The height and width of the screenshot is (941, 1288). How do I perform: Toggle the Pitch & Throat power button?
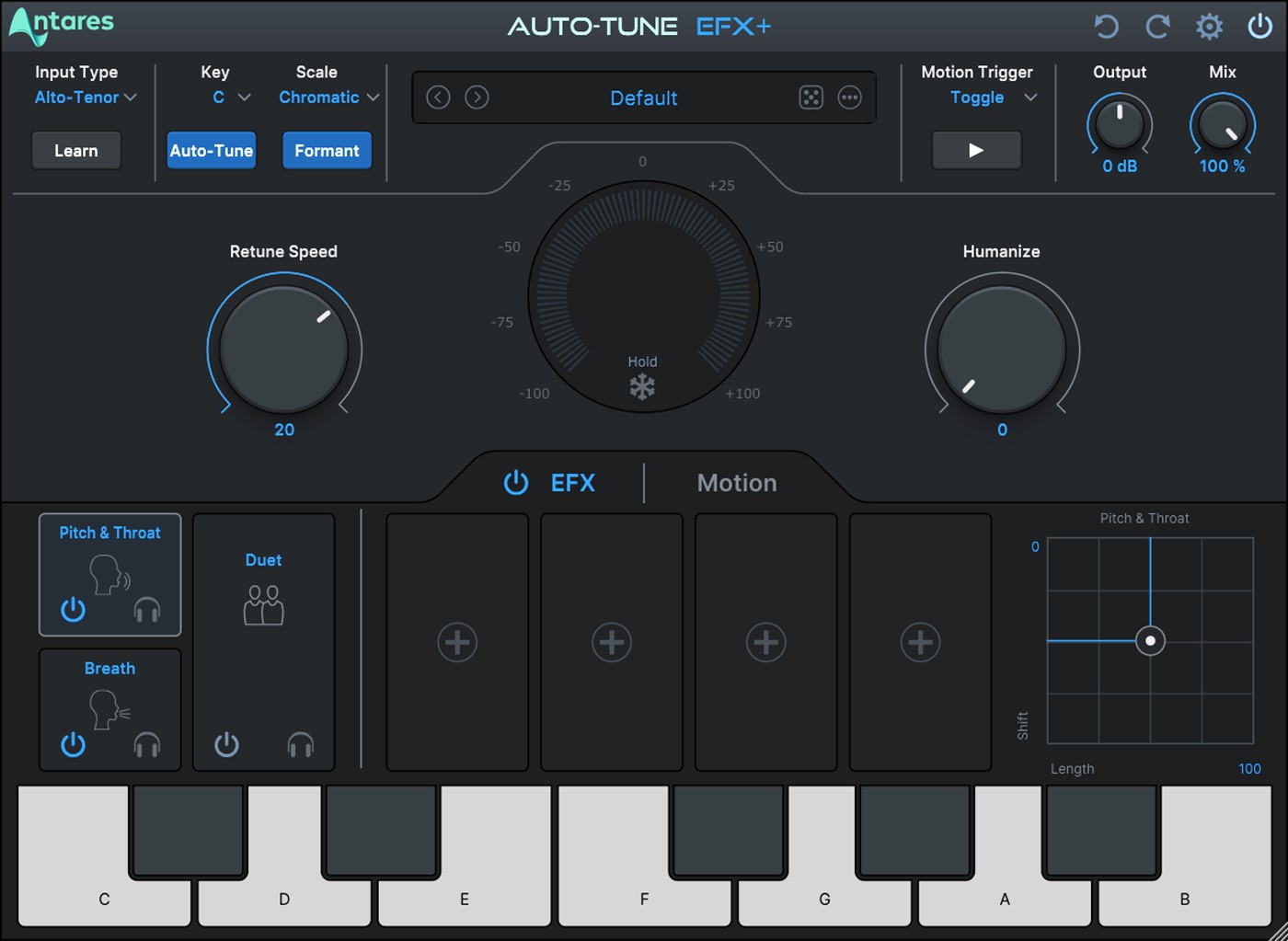pos(74,609)
